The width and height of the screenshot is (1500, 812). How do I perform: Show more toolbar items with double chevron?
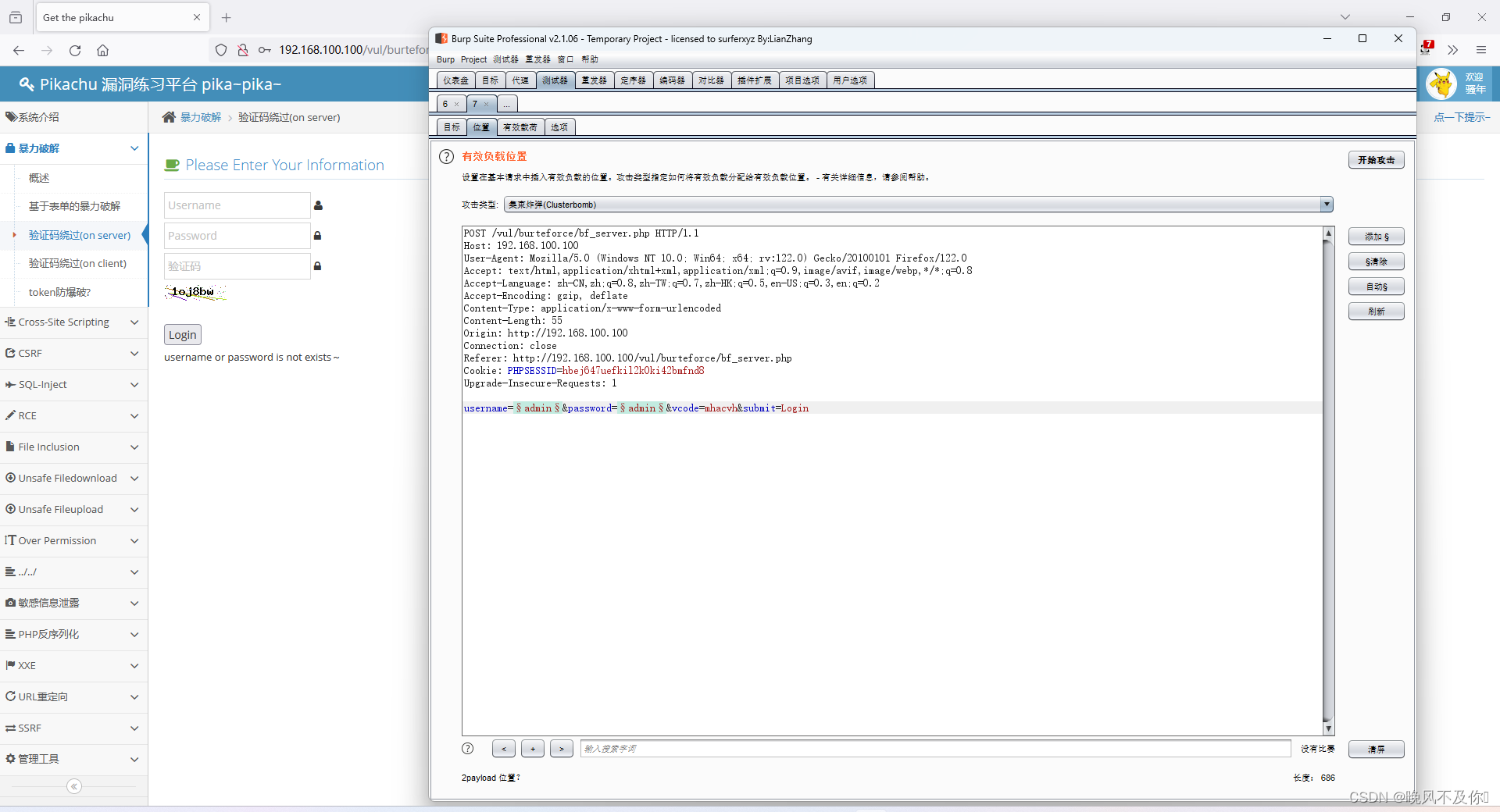(1452, 50)
